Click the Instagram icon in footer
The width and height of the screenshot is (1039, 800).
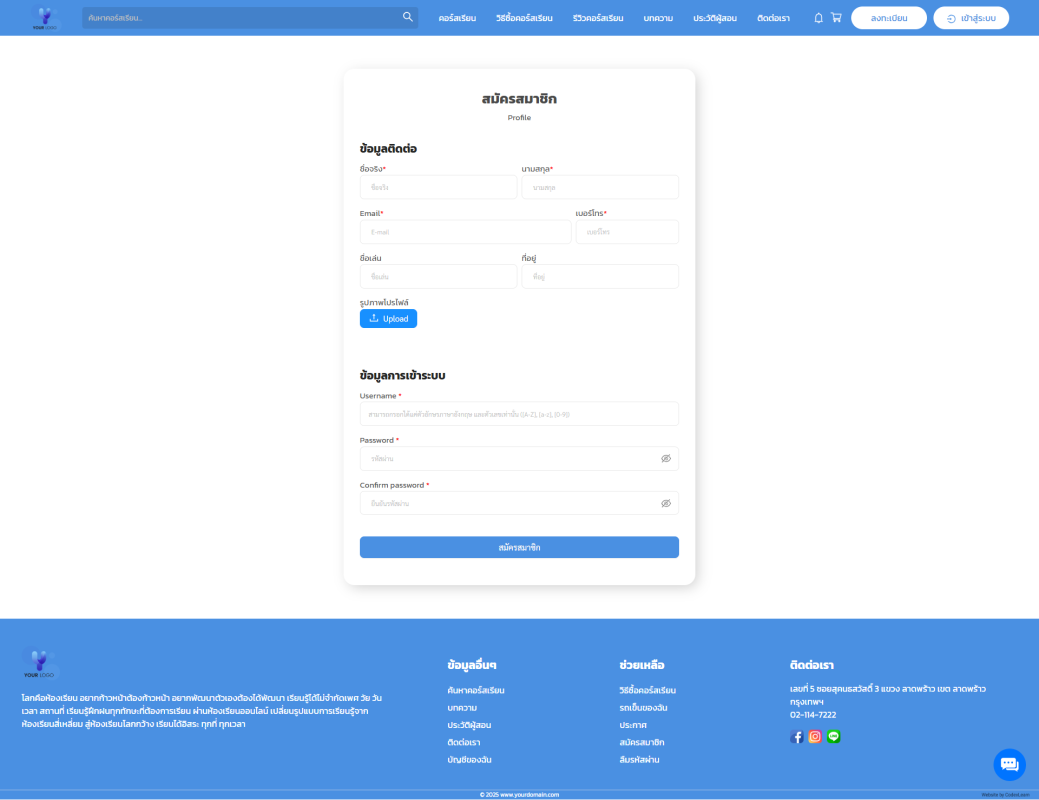[815, 737]
